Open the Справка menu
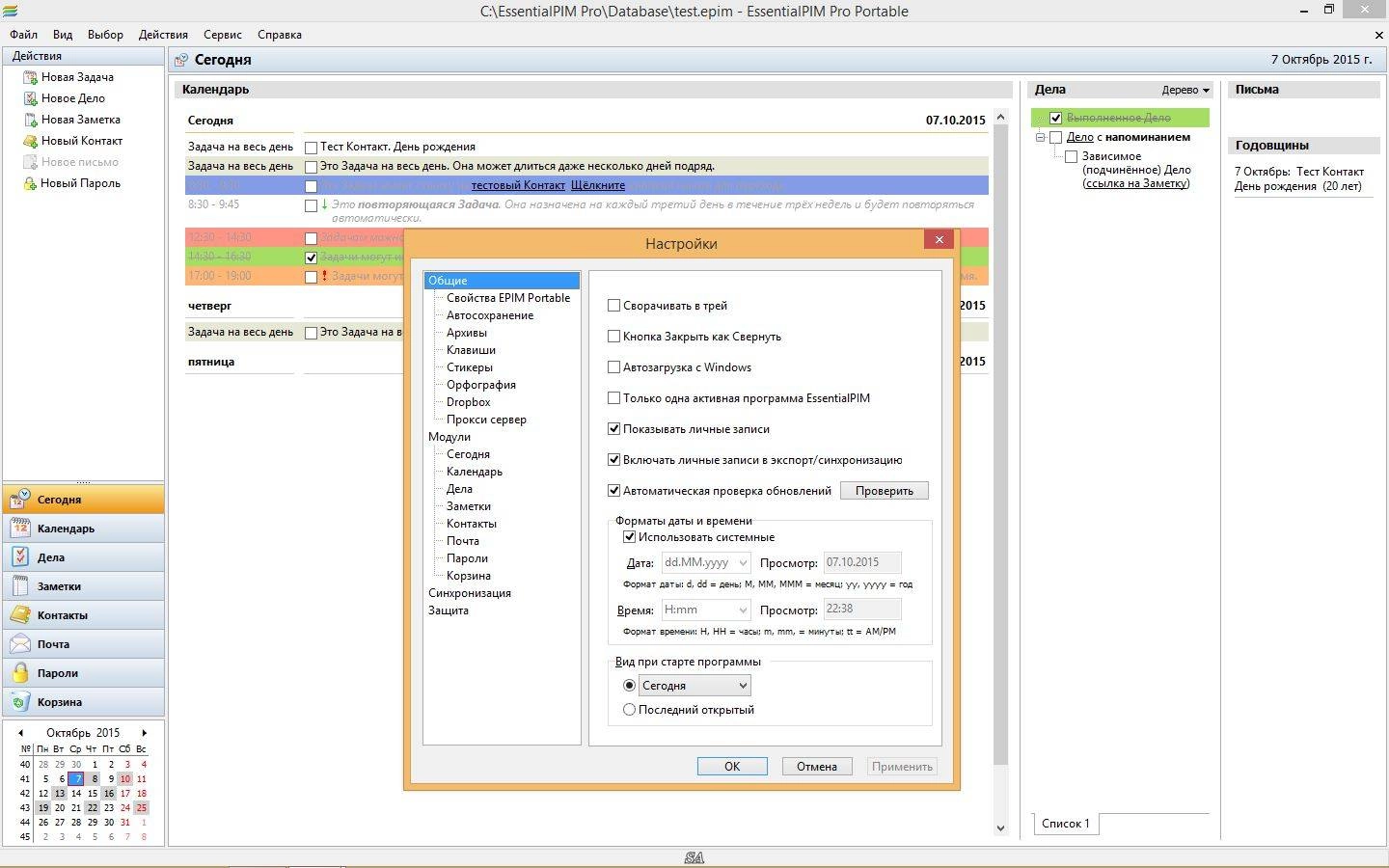This screenshot has height=868, width=1389. (x=280, y=35)
